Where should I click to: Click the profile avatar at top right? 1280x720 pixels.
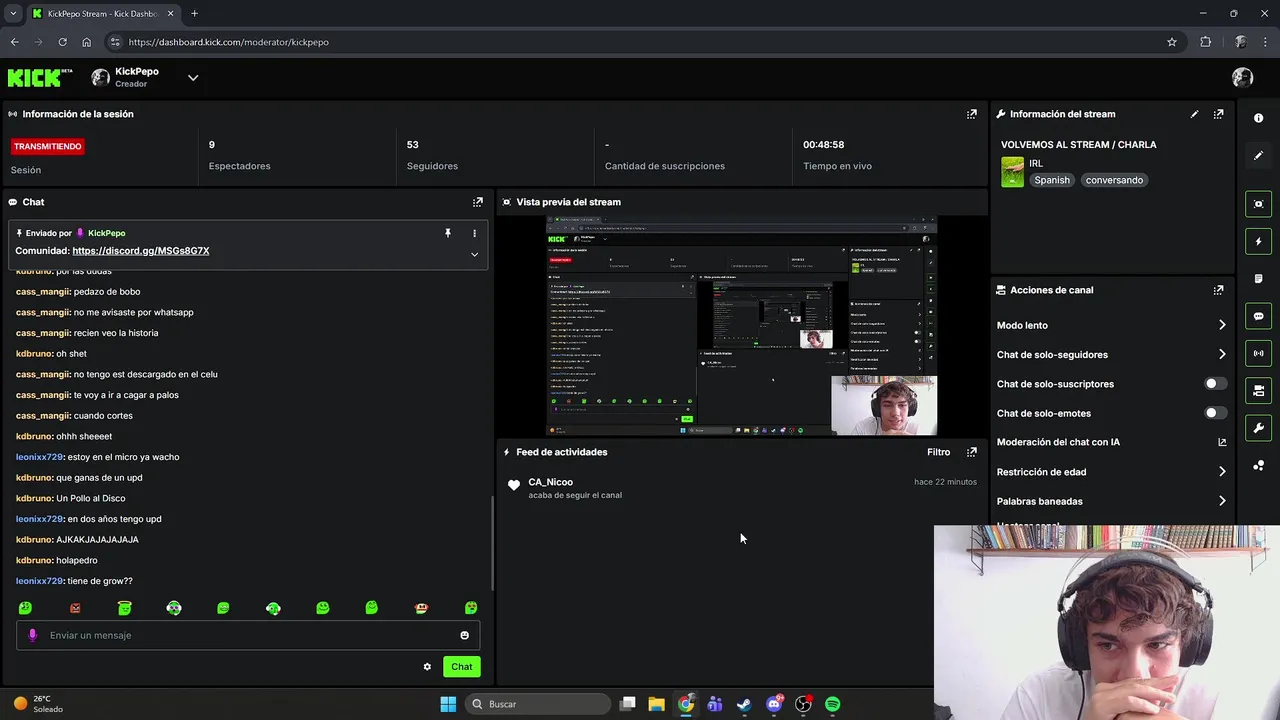(1242, 78)
